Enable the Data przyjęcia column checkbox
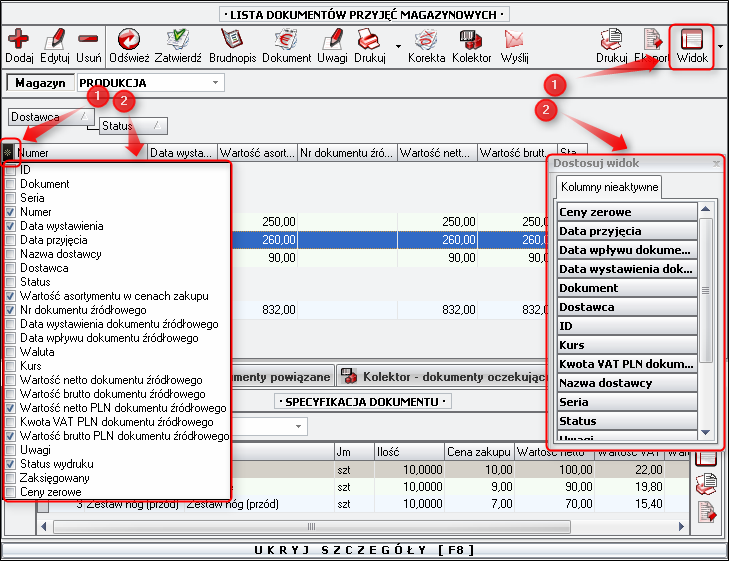Image resolution: width=729 pixels, height=561 pixels. [11, 241]
